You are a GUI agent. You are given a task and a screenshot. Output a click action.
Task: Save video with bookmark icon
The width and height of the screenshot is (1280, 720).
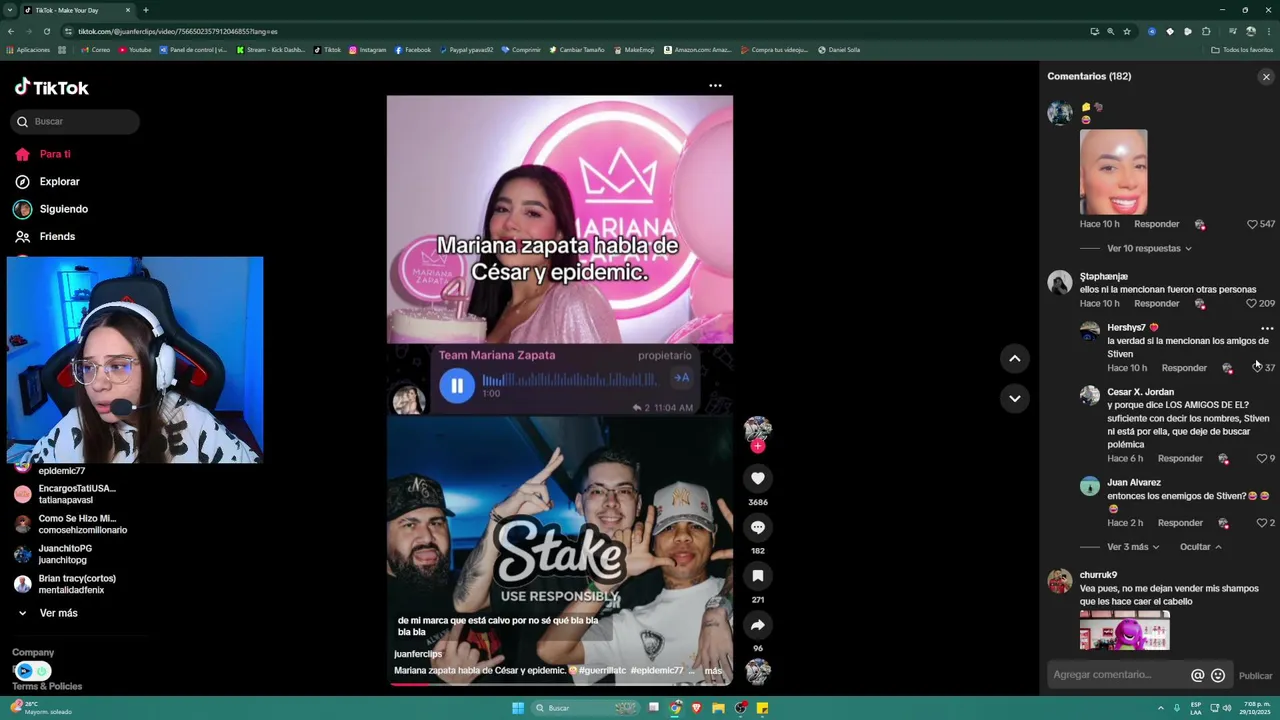point(758,576)
